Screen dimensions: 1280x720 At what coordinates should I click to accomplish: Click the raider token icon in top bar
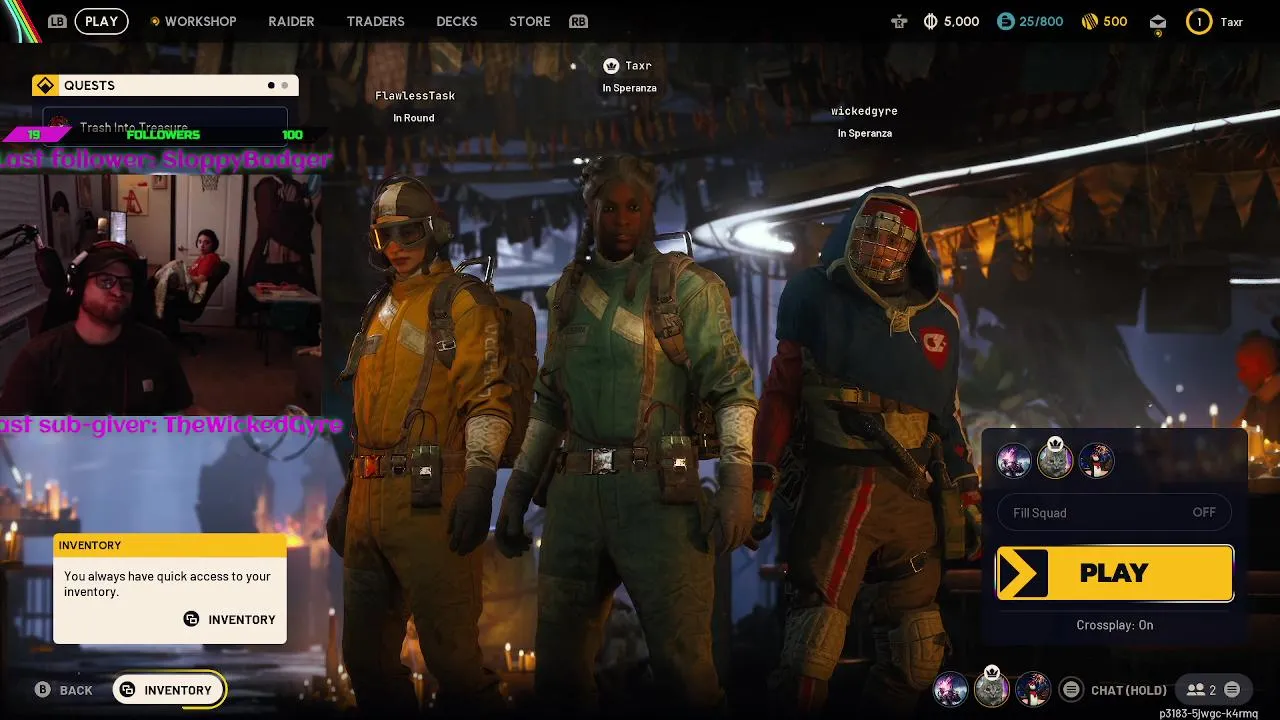coord(899,21)
